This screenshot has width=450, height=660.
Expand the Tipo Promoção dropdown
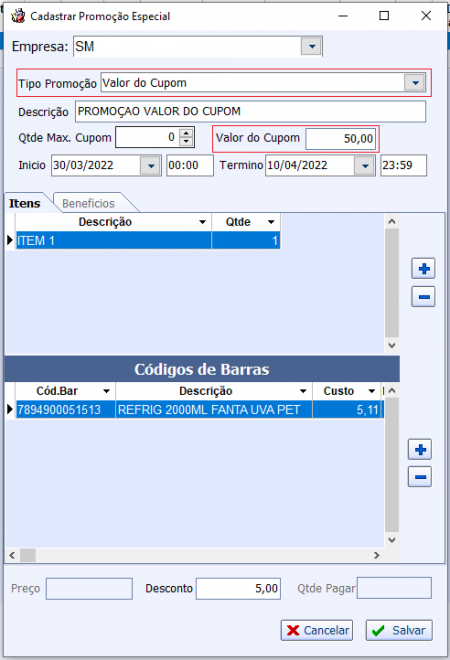click(415, 82)
